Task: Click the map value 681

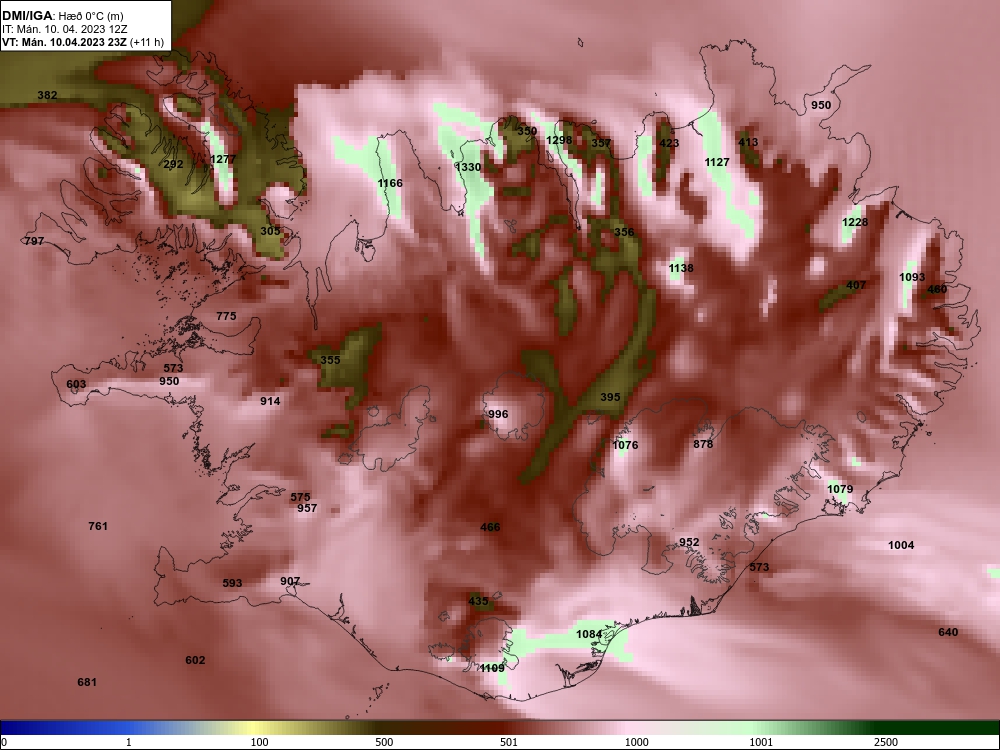Action: [87, 682]
